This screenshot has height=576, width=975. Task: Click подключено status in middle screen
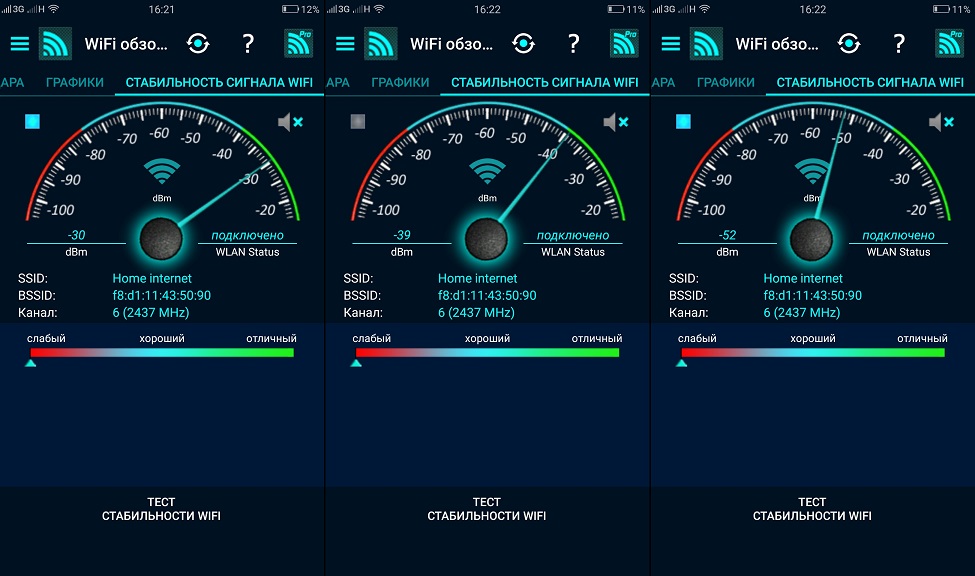coord(573,235)
